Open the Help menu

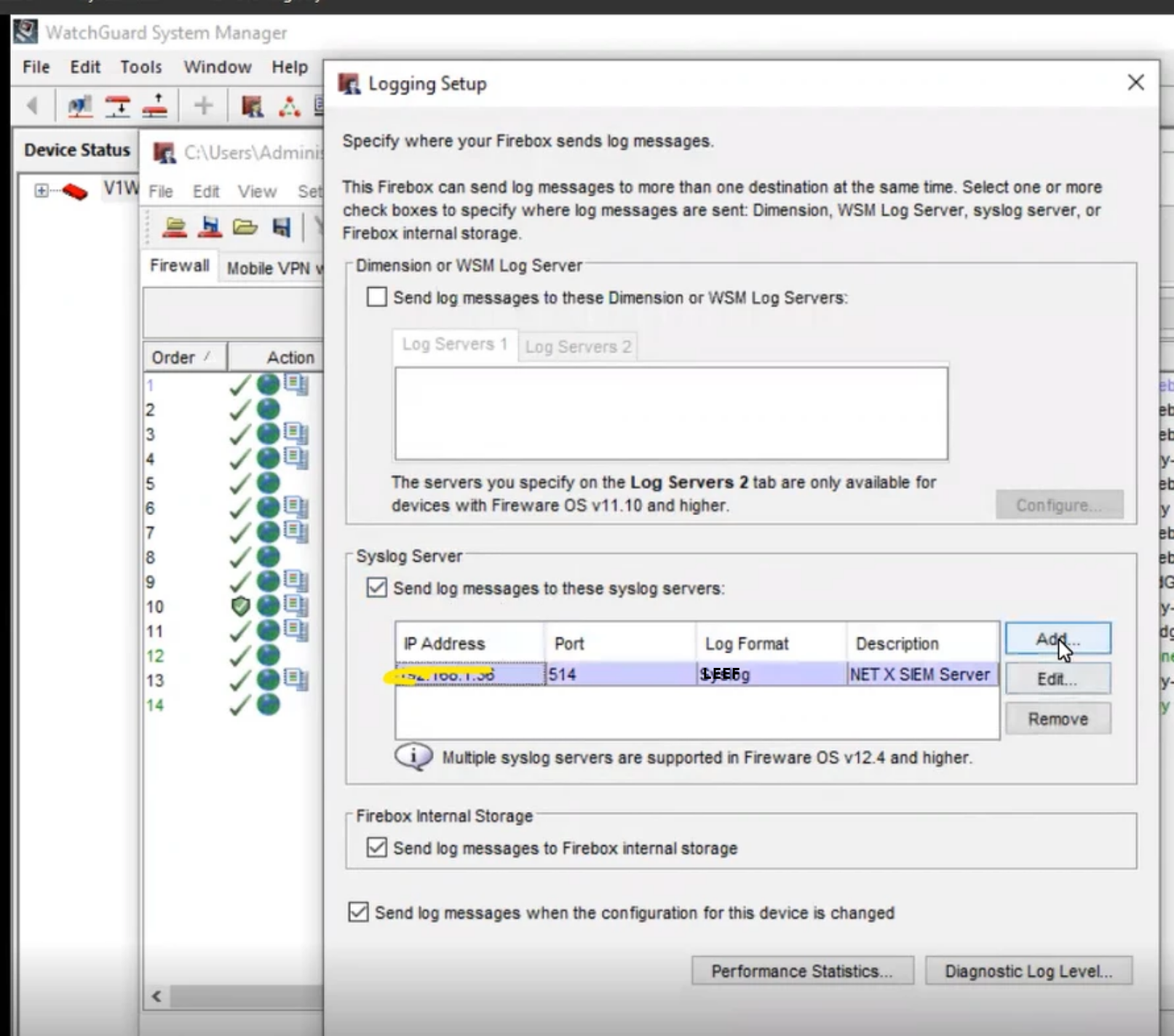[290, 67]
